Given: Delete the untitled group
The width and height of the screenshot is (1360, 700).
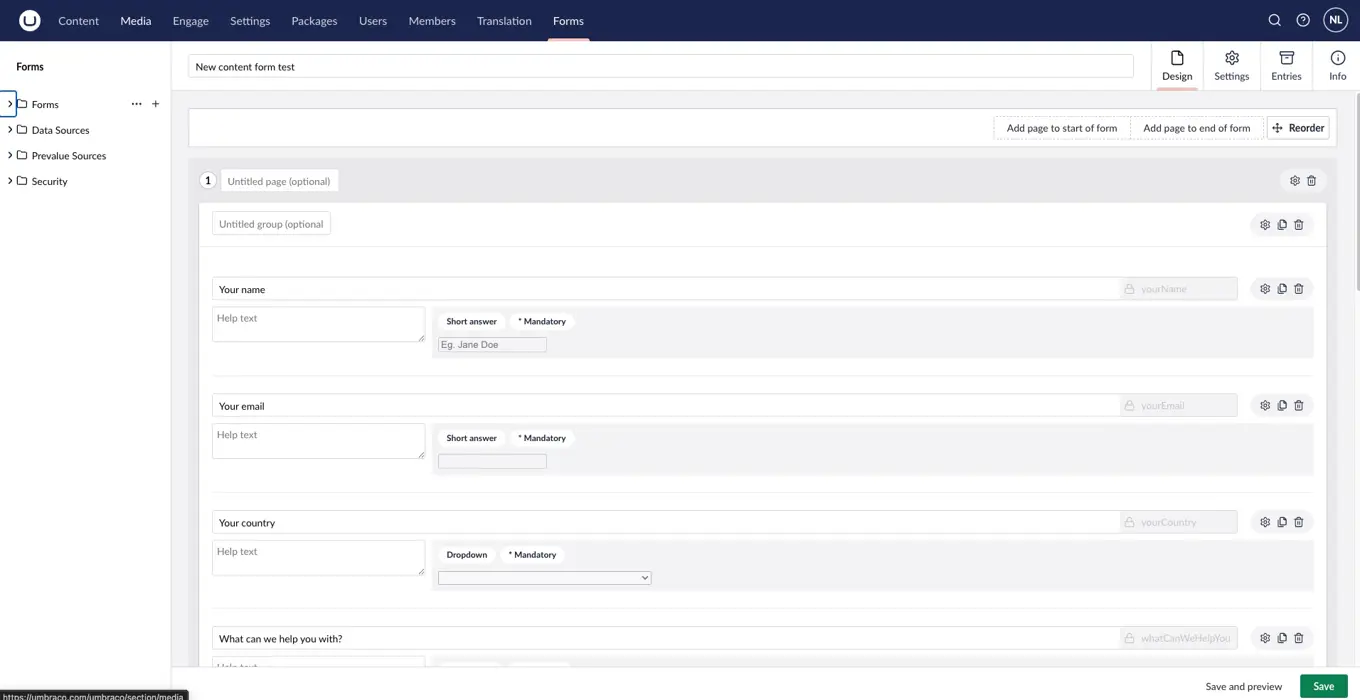Looking at the screenshot, I should [x=1298, y=224].
